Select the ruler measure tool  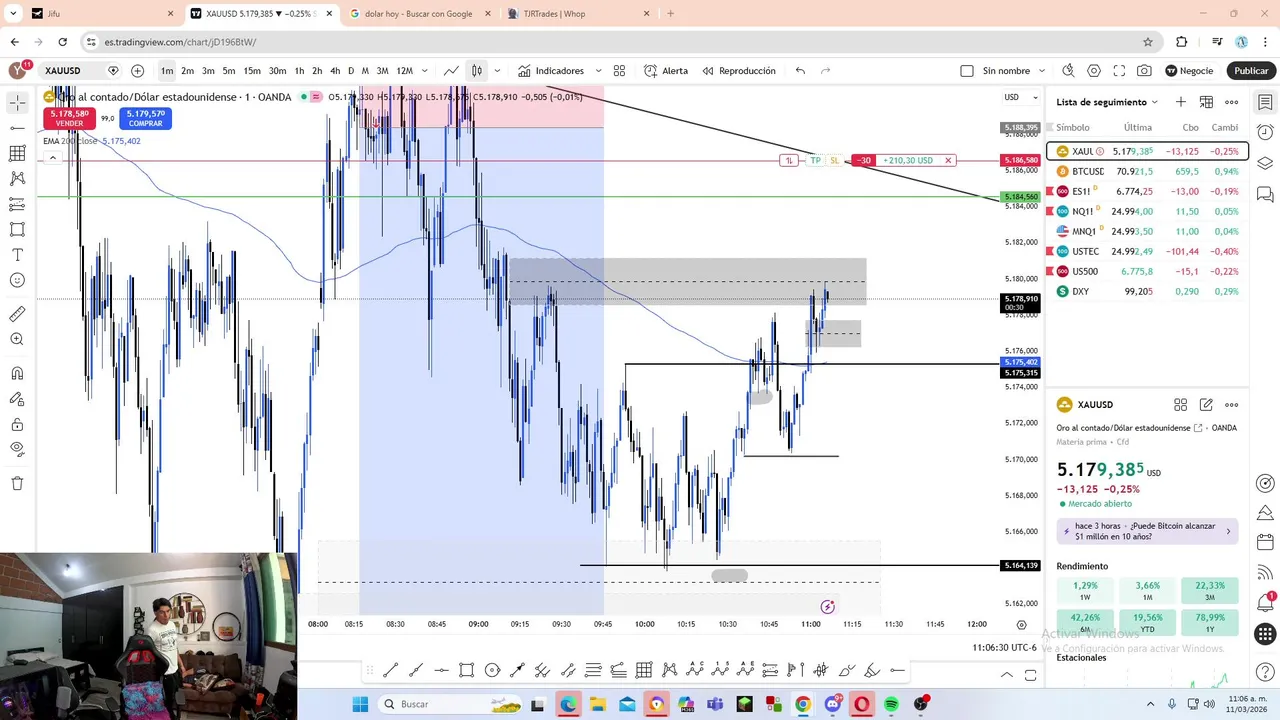tap(17, 314)
